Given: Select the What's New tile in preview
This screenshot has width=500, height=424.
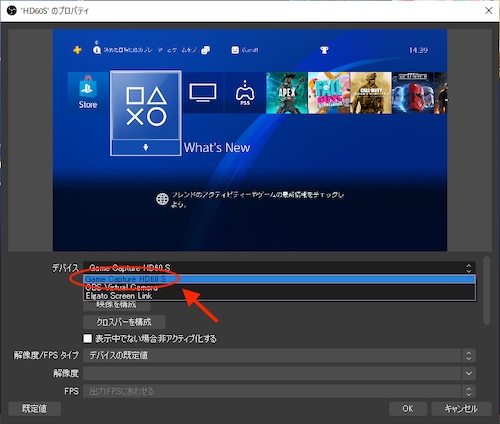Looking at the screenshot, I should pos(146,113).
